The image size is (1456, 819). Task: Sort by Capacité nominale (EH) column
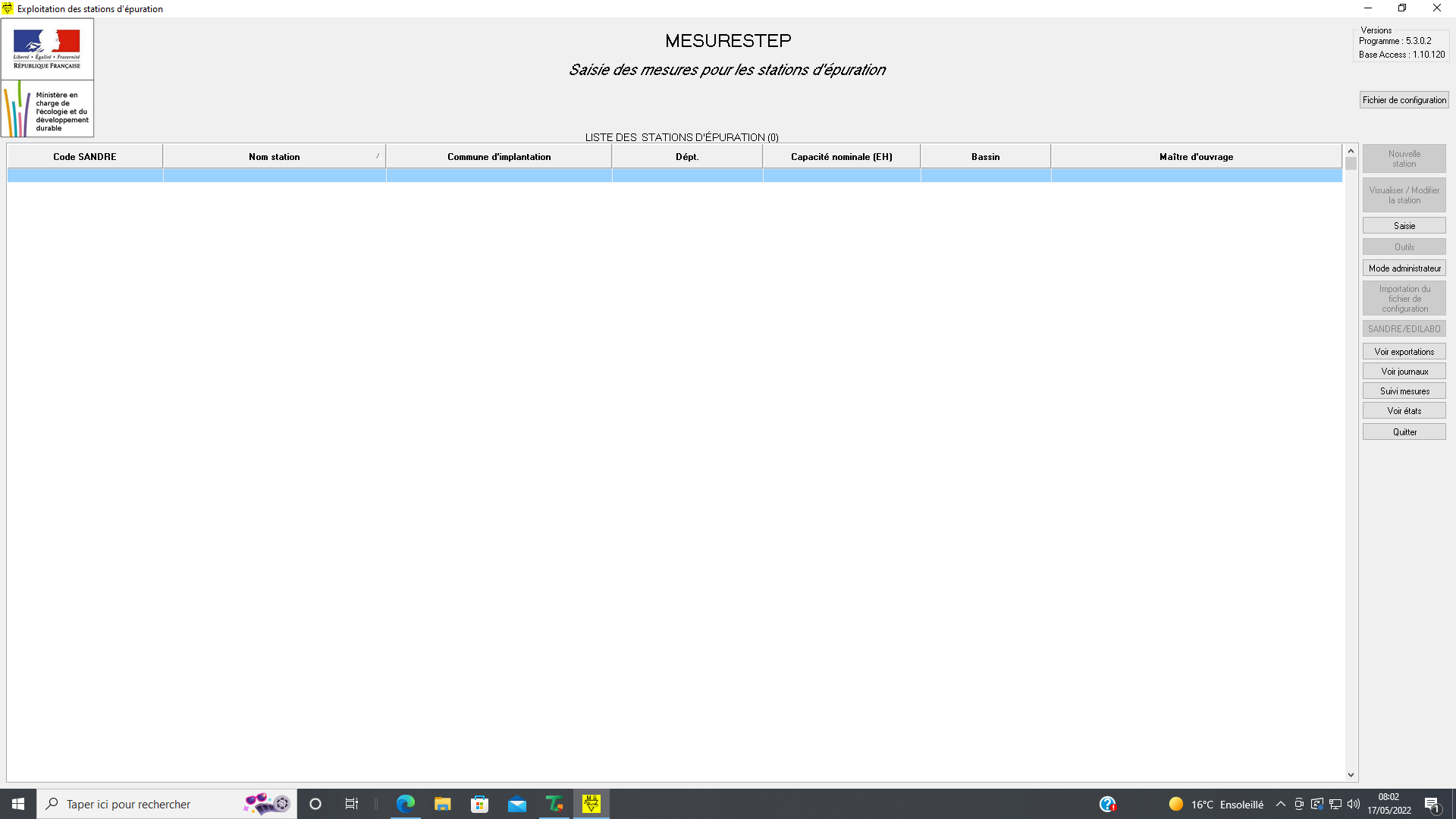click(842, 157)
